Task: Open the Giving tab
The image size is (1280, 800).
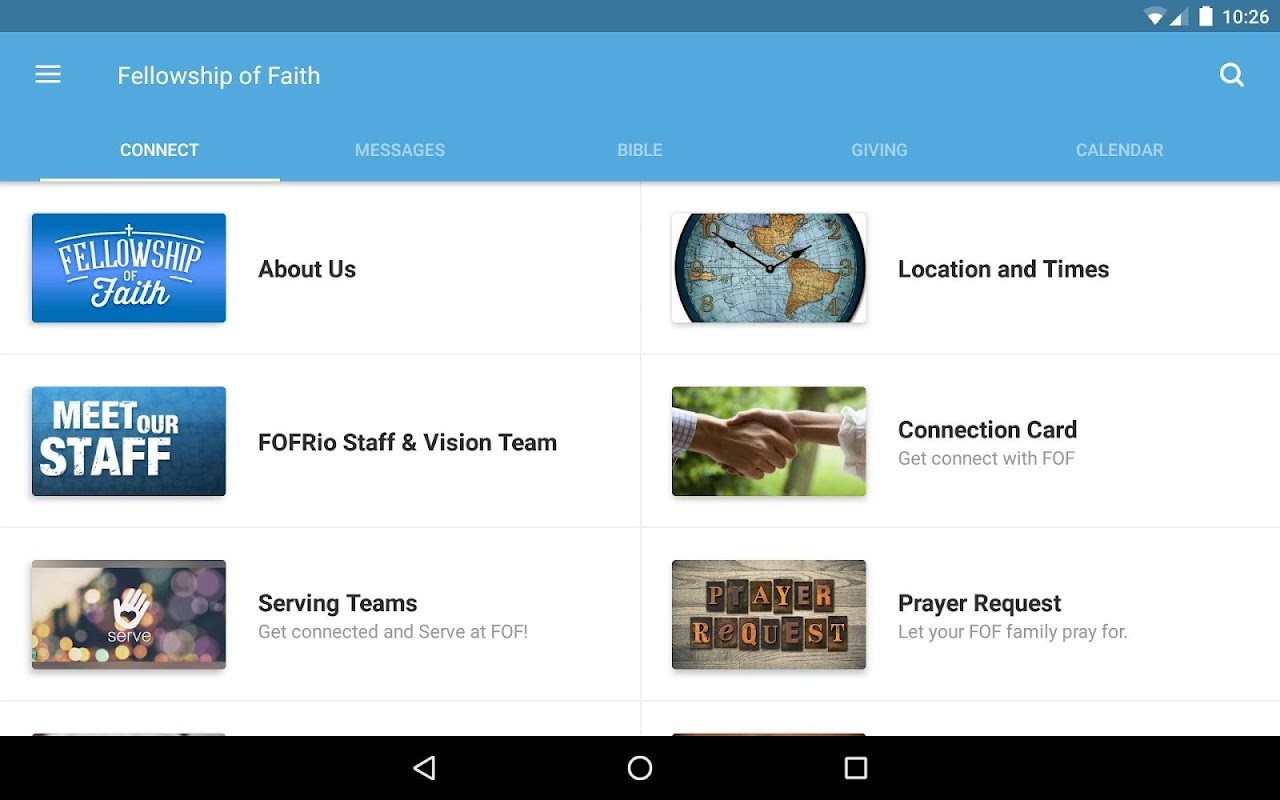Action: click(x=880, y=150)
